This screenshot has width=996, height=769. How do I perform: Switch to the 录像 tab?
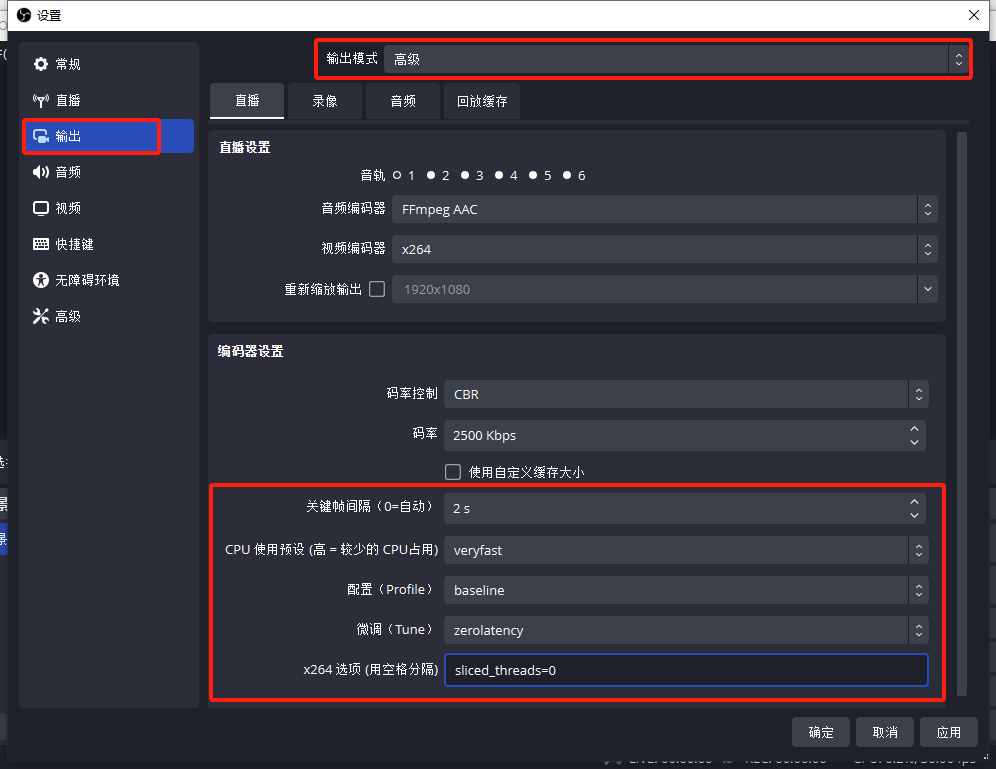tap(325, 101)
